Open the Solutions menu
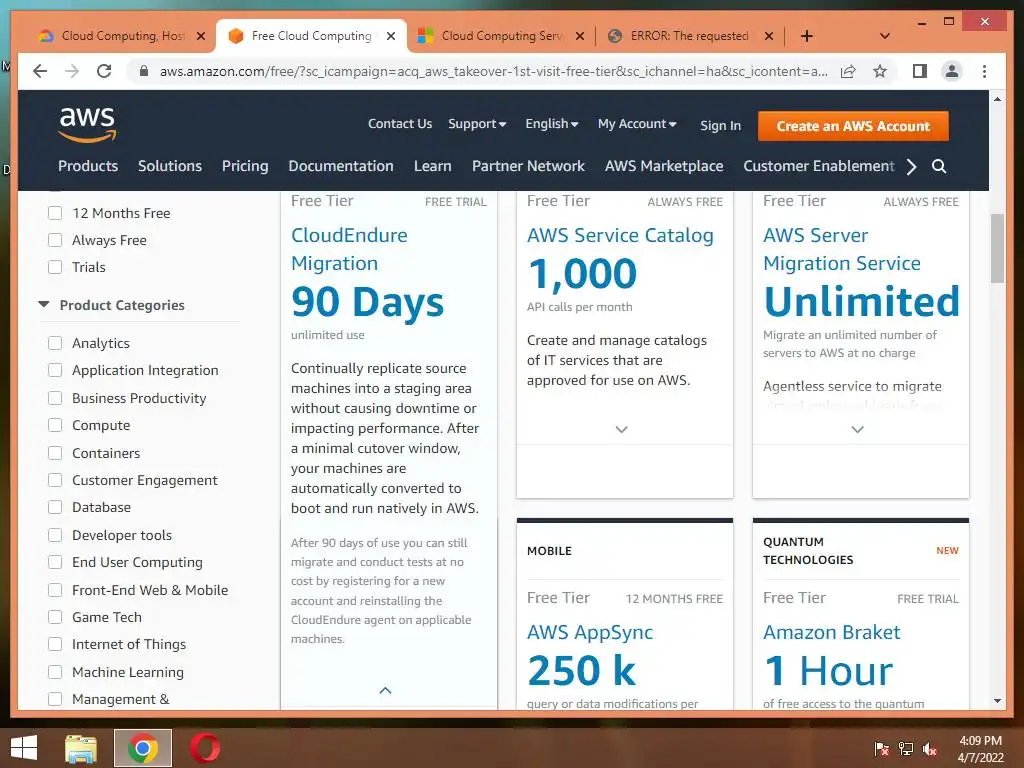 (x=170, y=166)
